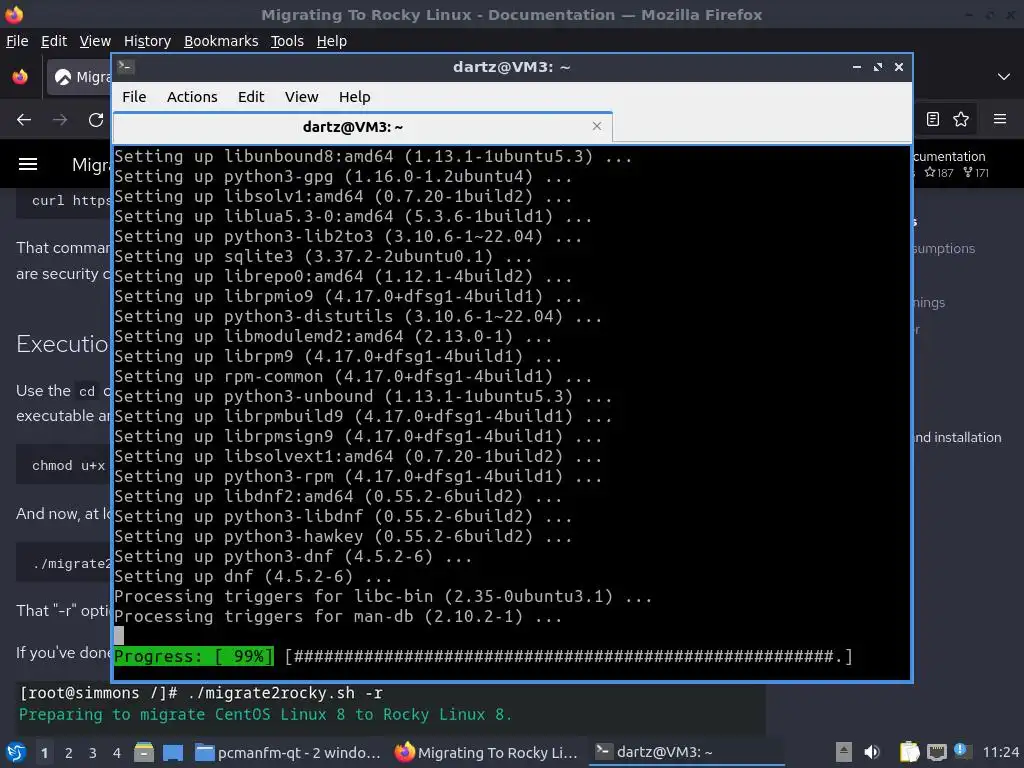1024x768 pixels.
Task: Open clipboard manager tray icon
Action: (909, 752)
